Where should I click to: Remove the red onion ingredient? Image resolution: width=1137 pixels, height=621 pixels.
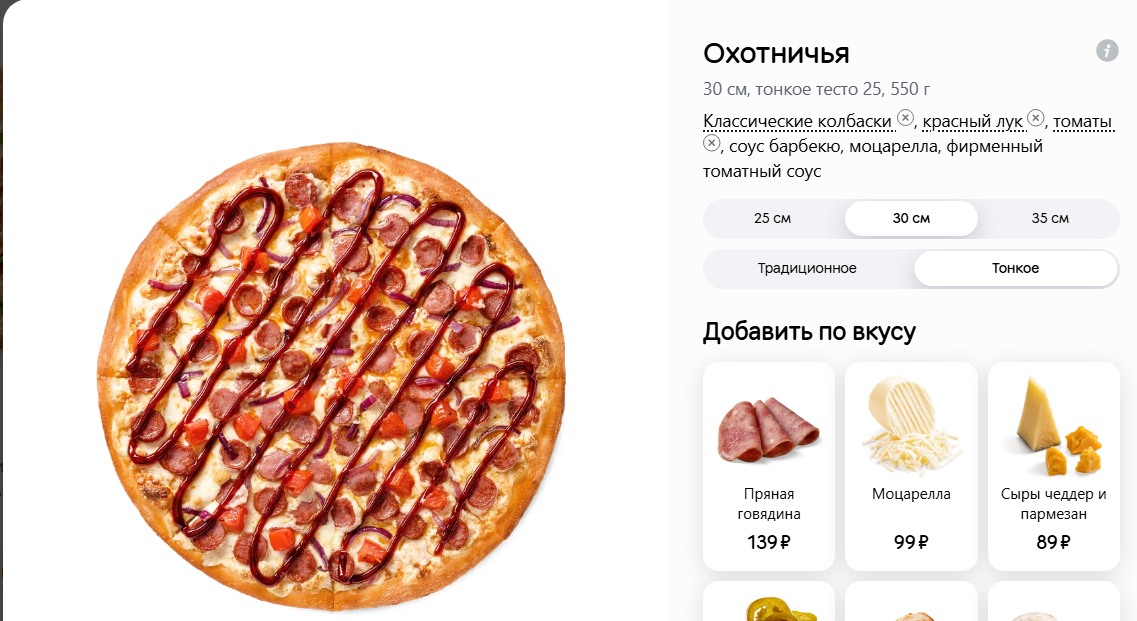coord(1036,118)
